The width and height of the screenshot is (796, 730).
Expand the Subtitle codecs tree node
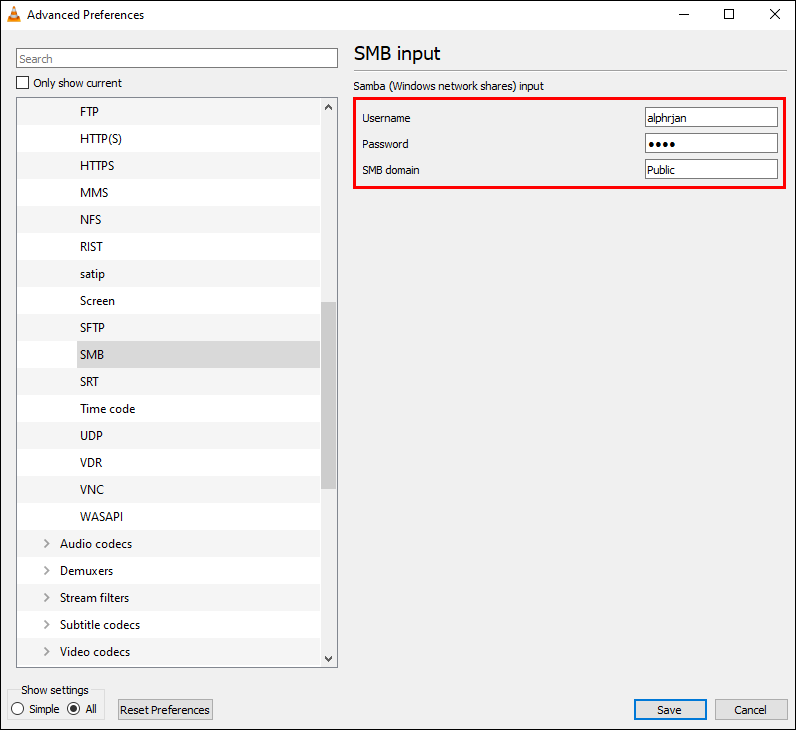tap(47, 624)
